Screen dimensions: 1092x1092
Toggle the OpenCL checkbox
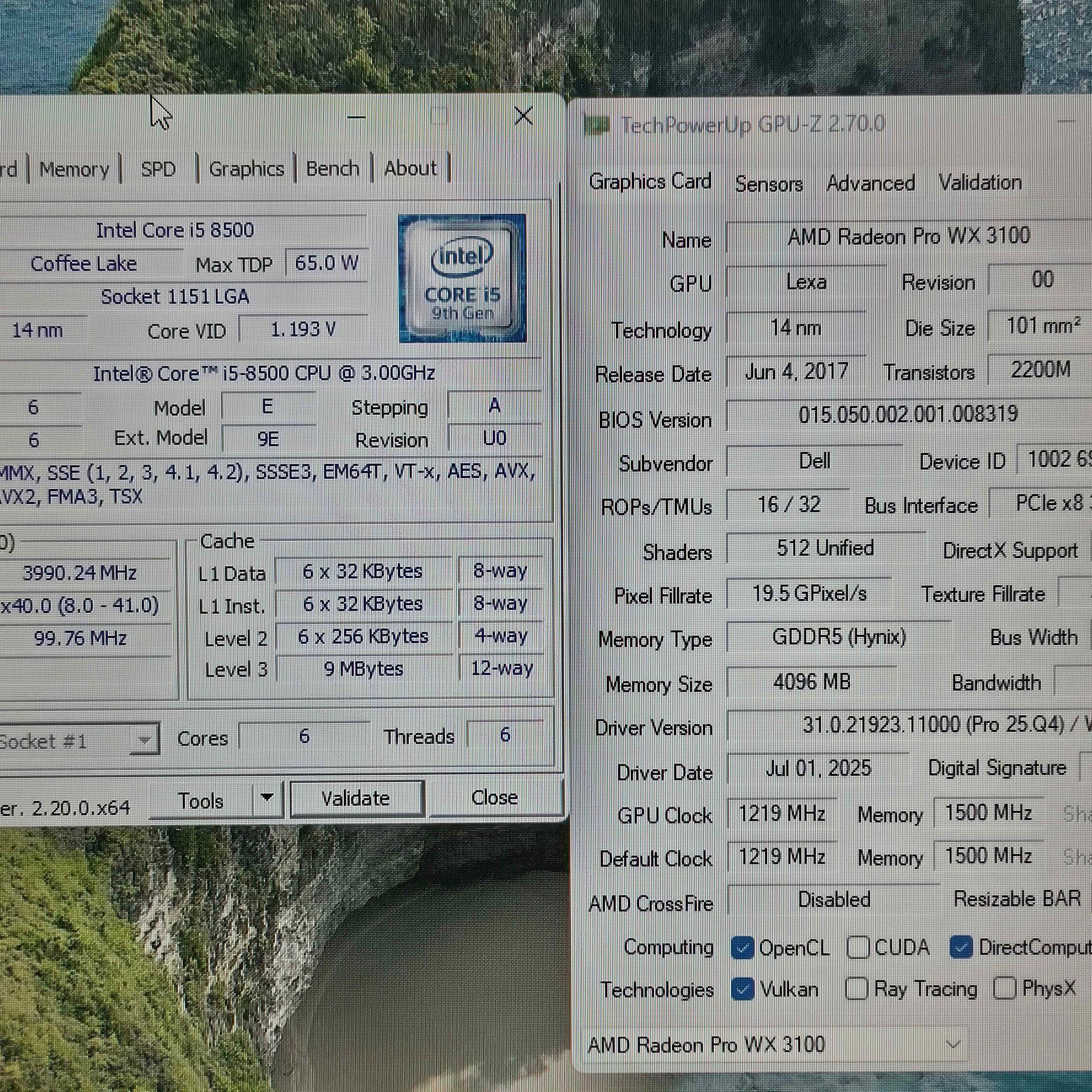(742, 948)
